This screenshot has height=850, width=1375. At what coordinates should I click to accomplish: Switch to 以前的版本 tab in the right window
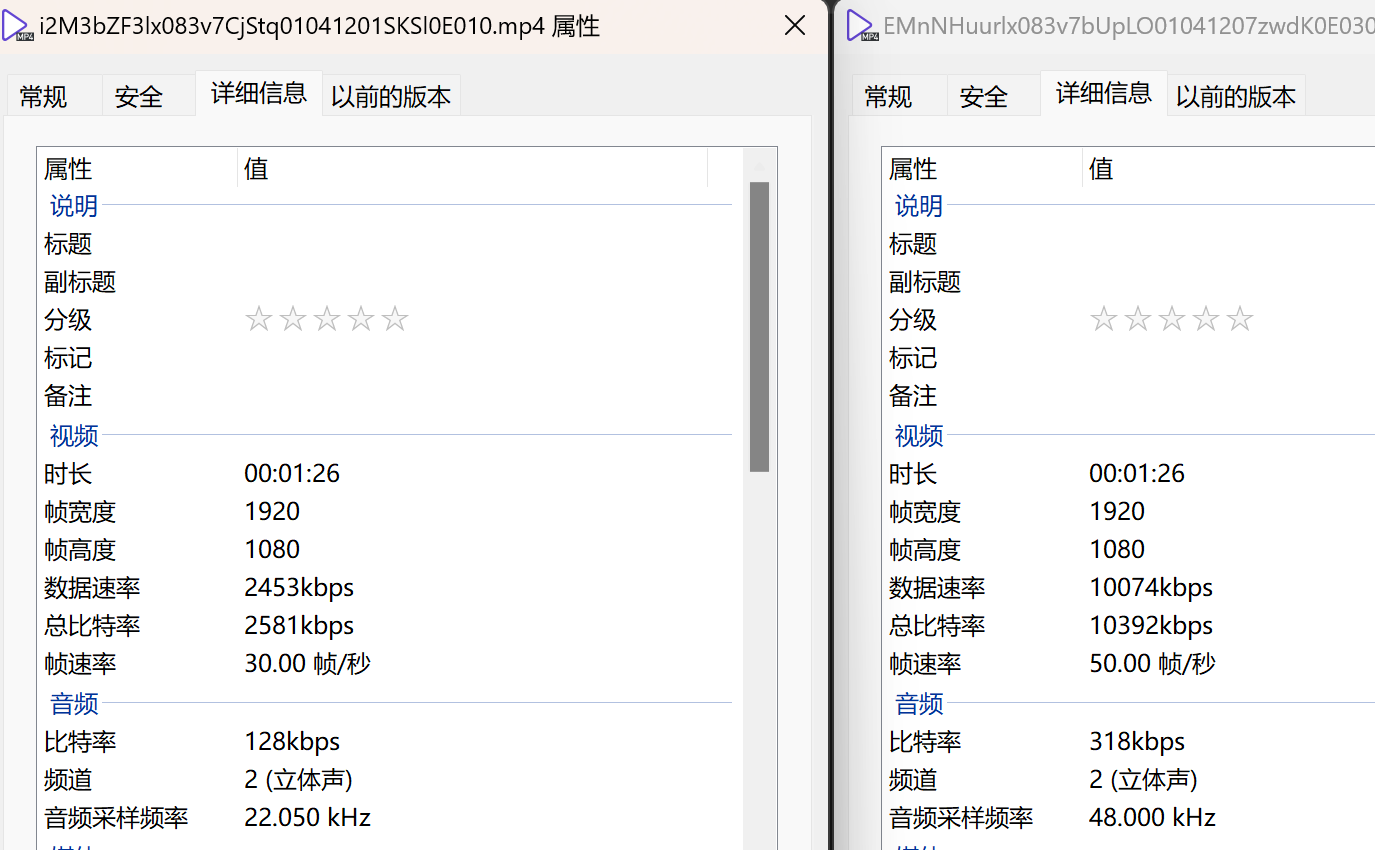tap(1236, 96)
